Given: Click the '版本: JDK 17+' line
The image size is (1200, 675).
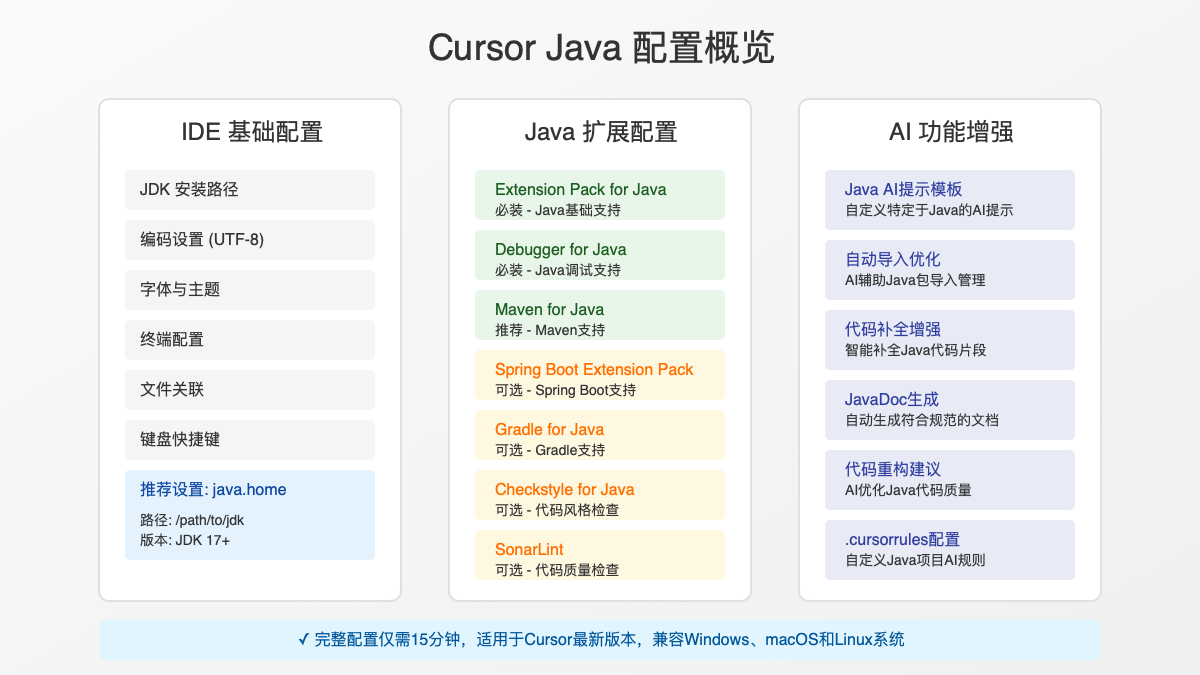Looking at the screenshot, I should click(x=183, y=540).
